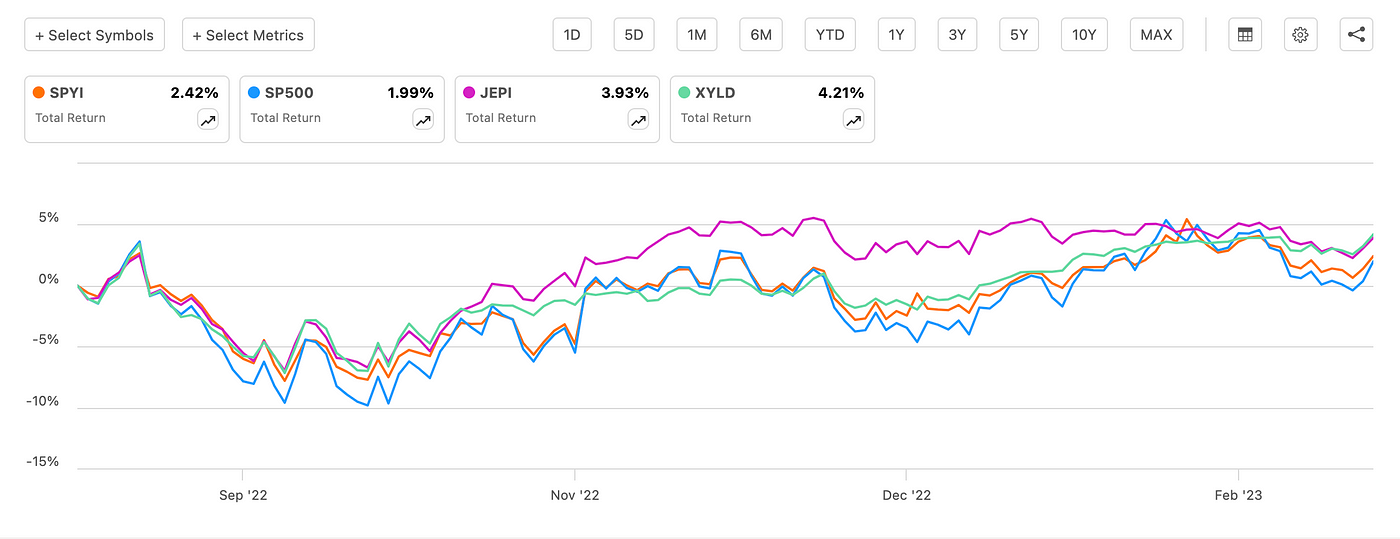The height and width of the screenshot is (539, 1400).
Task: Click the 0% y-axis label
Action: (x=49, y=279)
